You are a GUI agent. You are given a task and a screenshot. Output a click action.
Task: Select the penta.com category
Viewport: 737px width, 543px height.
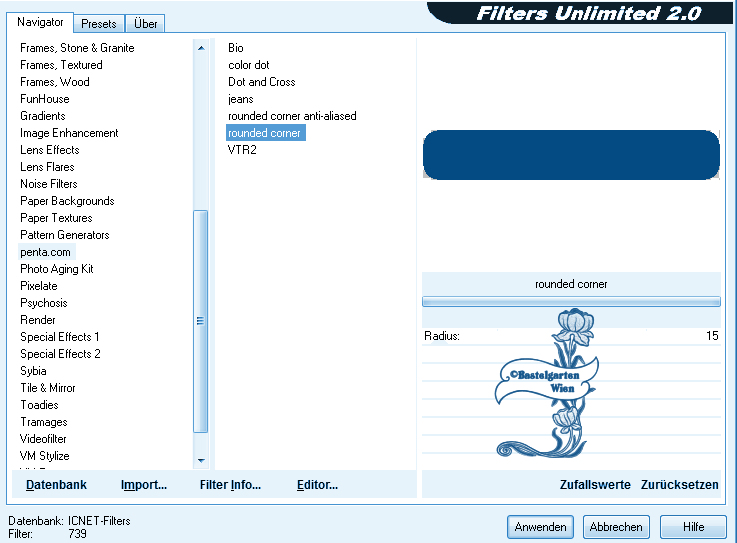(x=46, y=252)
